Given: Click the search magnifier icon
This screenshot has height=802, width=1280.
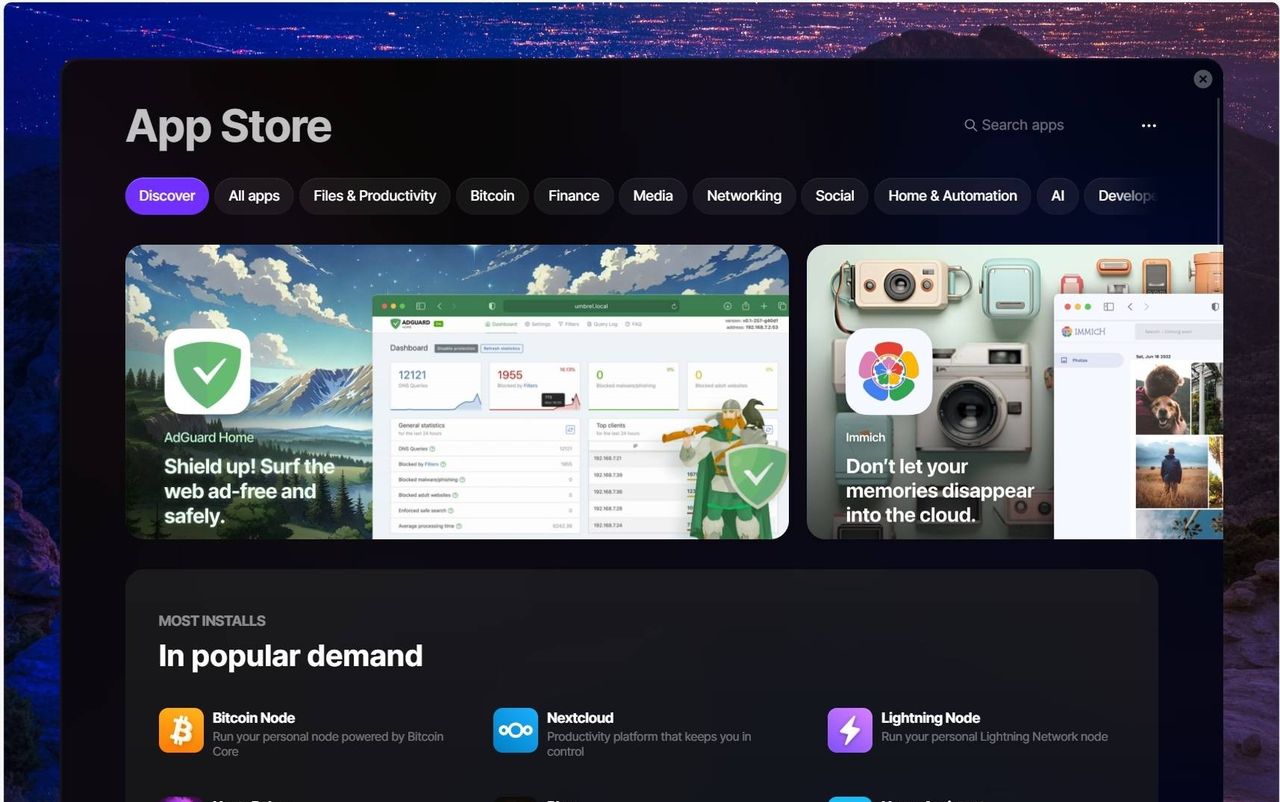Looking at the screenshot, I should 970,125.
